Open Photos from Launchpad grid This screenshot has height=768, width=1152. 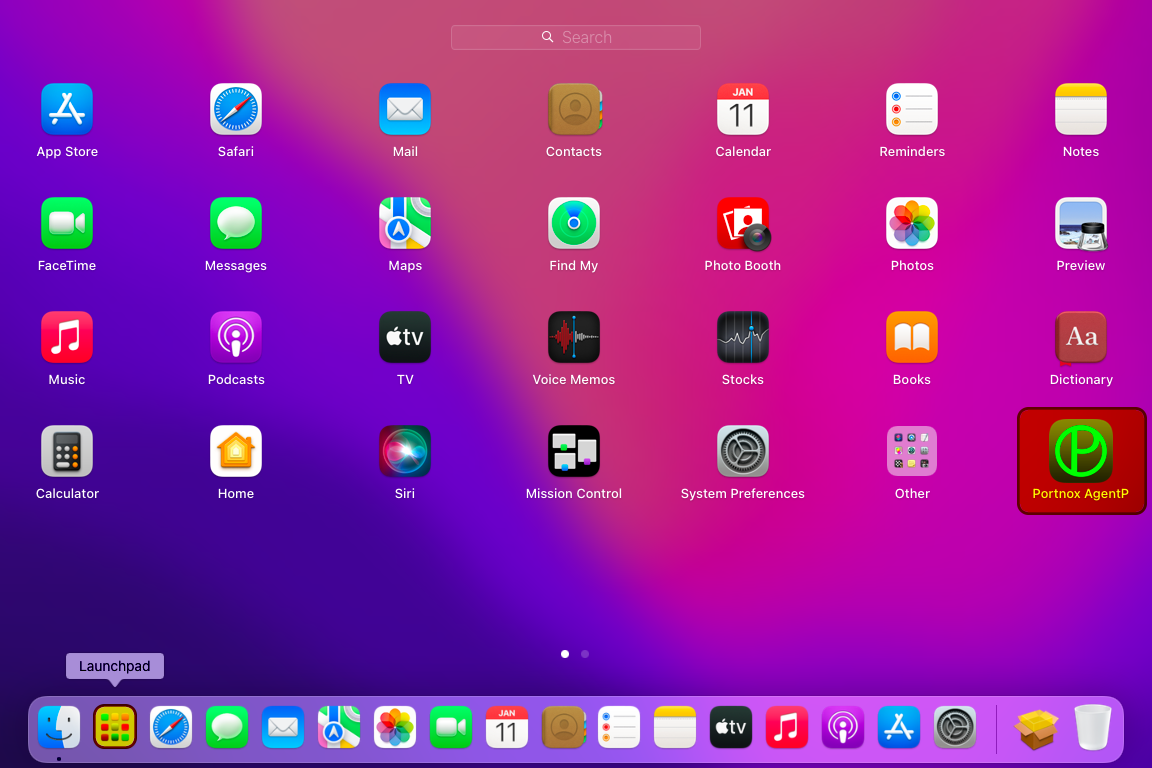pyautogui.click(x=912, y=223)
